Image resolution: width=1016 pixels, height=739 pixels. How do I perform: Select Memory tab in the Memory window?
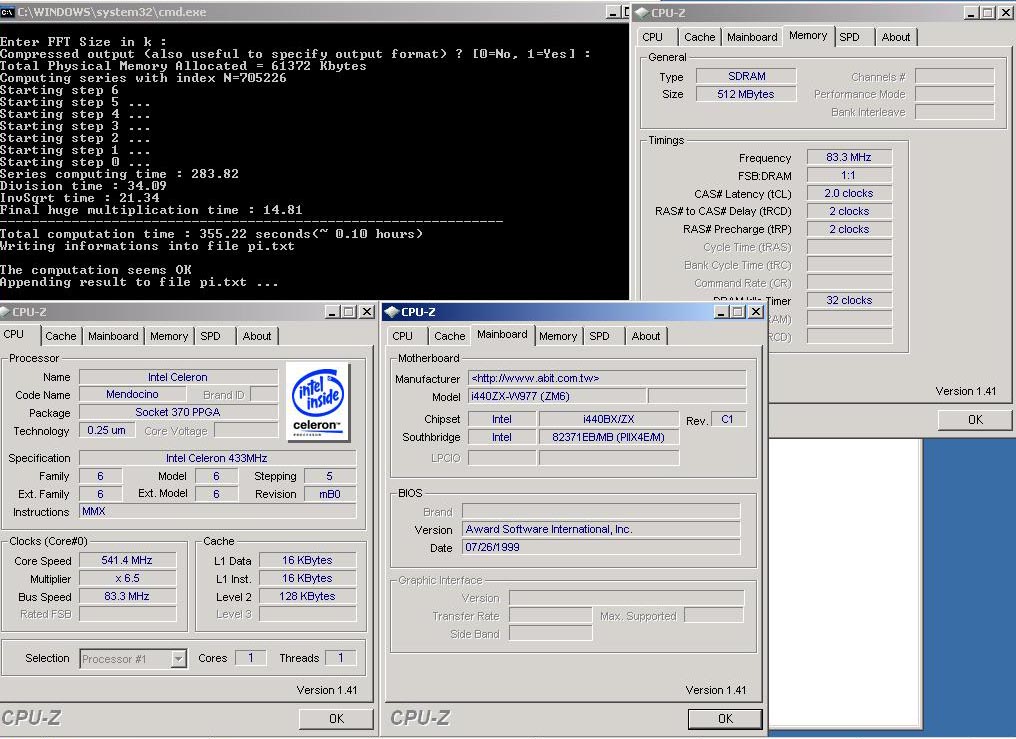pos(808,36)
